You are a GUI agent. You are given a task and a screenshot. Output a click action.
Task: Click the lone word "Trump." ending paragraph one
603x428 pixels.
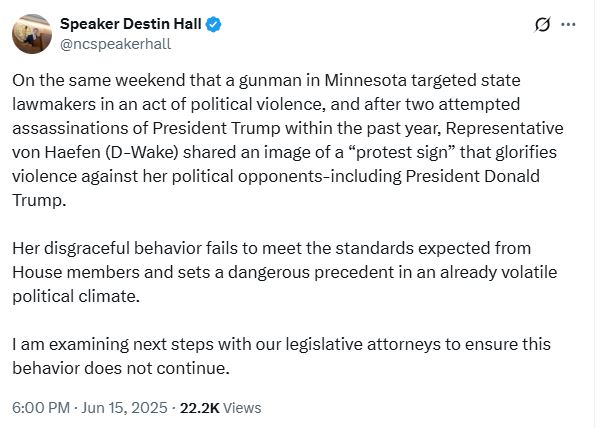(39, 200)
